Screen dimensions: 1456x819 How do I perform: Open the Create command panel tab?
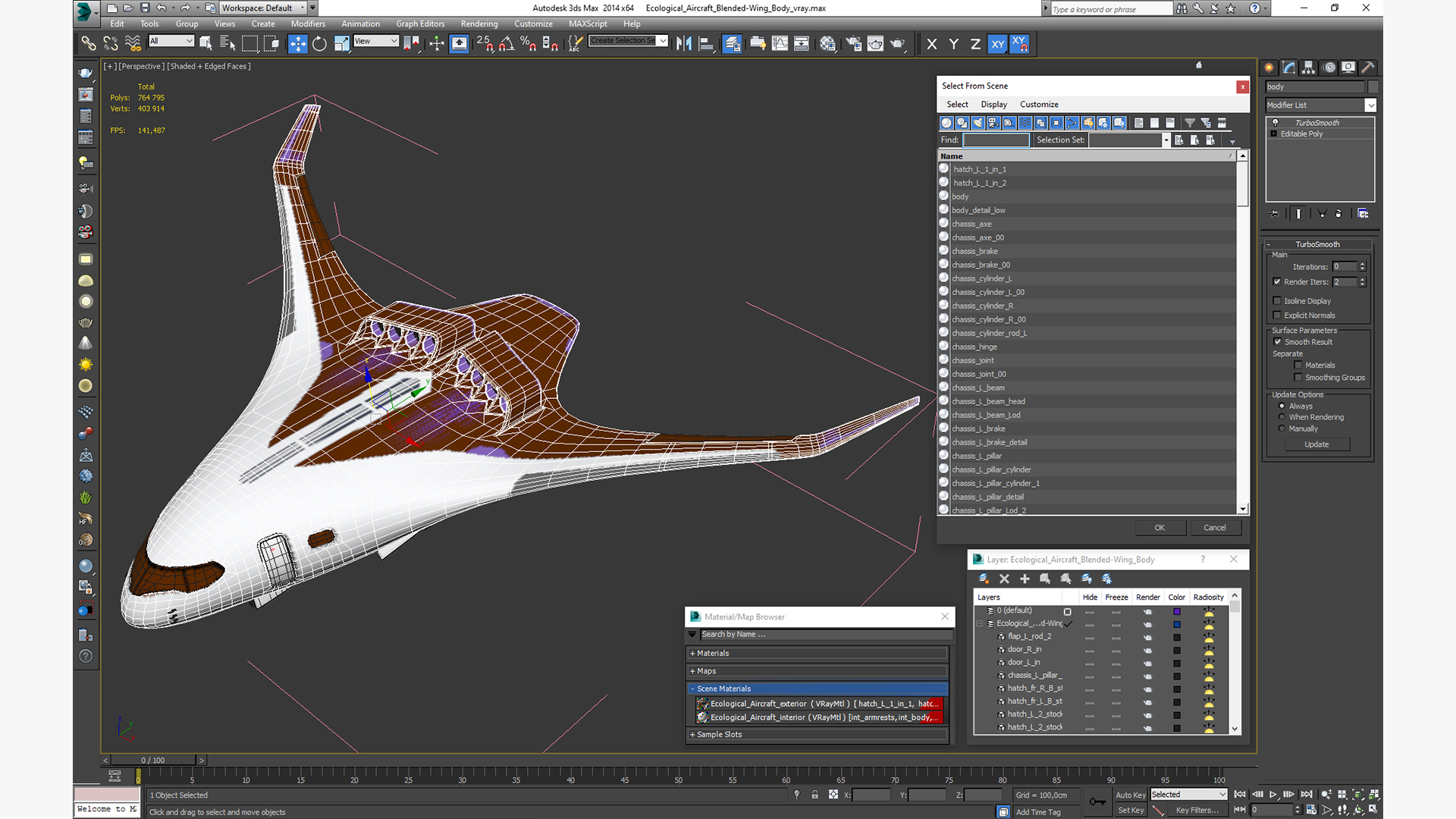pyautogui.click(x=1269, y=67)
